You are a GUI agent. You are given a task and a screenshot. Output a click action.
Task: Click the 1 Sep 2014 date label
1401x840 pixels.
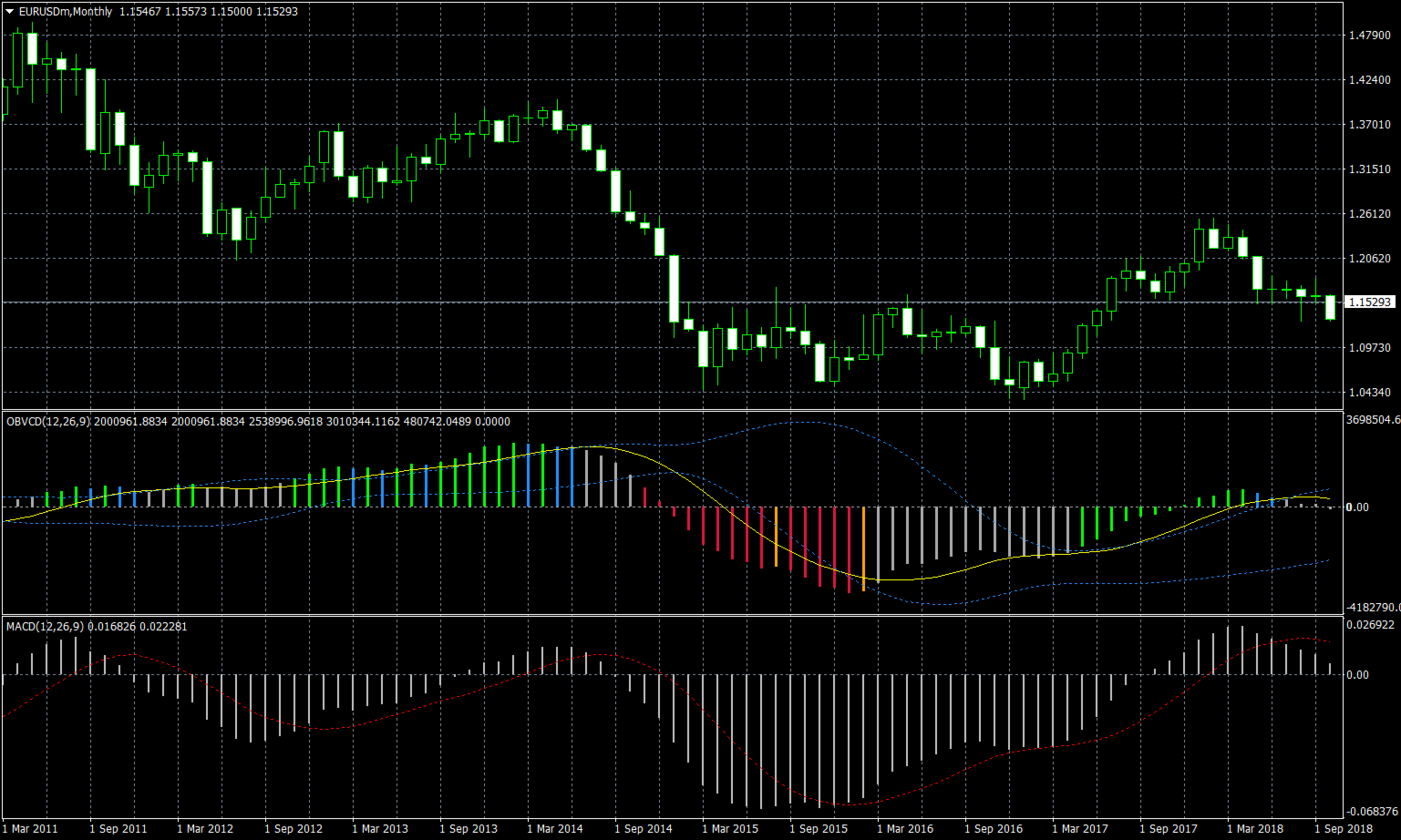[644, 829]
